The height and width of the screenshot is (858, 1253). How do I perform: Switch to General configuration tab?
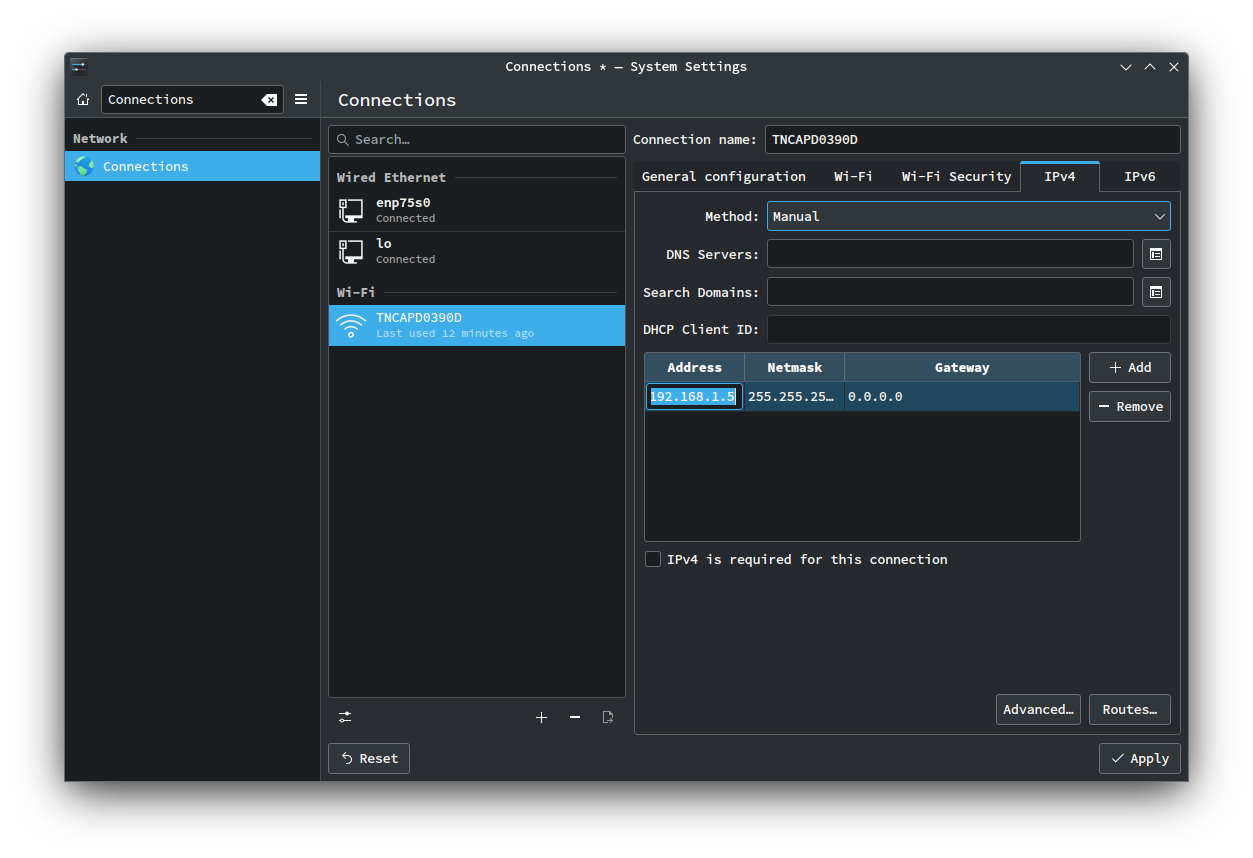point(724,176)
